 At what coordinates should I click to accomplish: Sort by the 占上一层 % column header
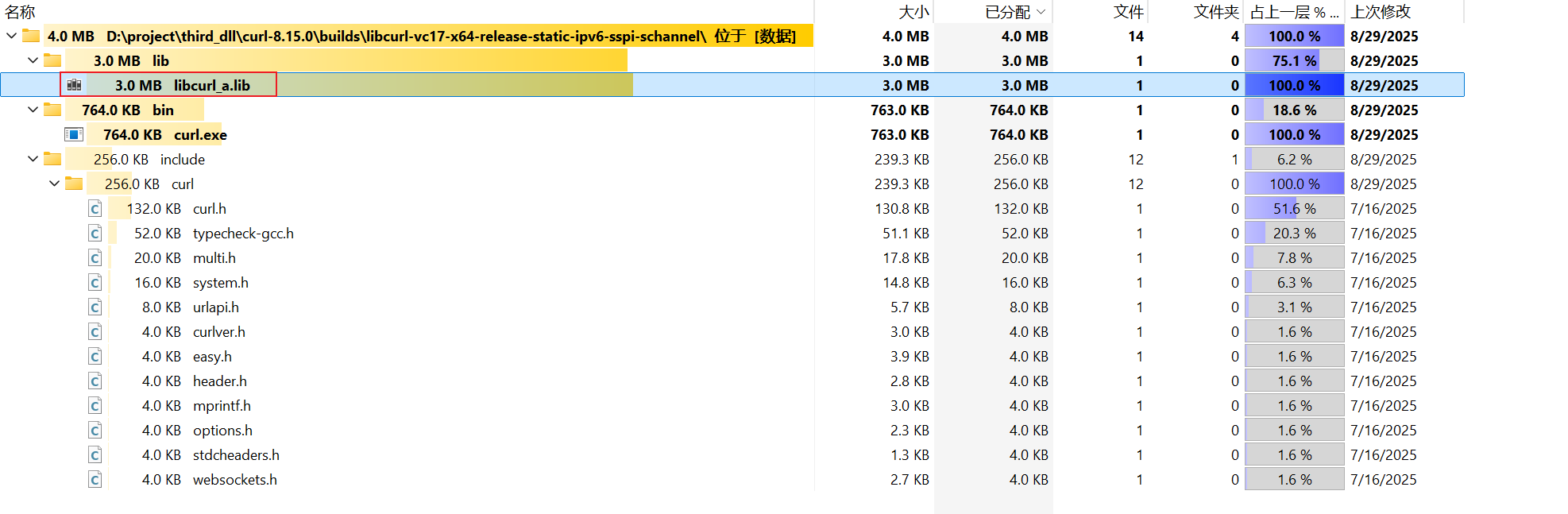[x=1294, y=12]
